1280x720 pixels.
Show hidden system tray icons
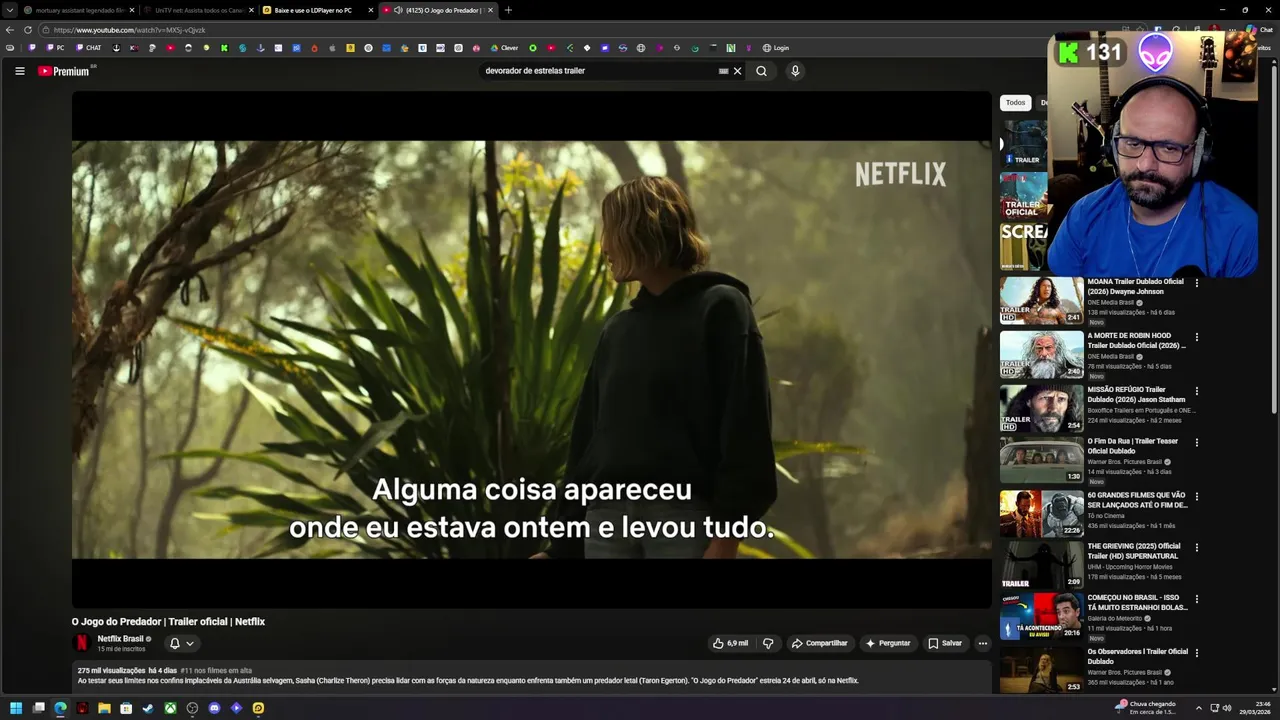1198,708
